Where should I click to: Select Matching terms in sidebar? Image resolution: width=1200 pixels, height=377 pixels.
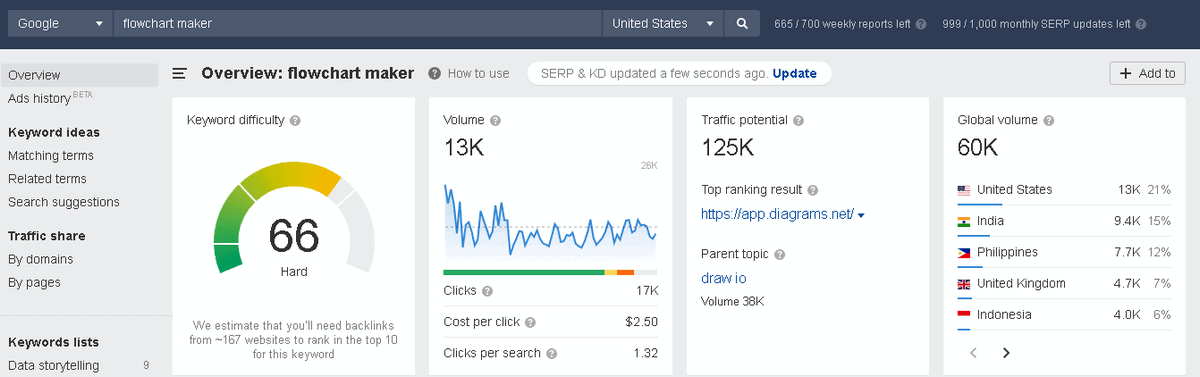point(51,155)
